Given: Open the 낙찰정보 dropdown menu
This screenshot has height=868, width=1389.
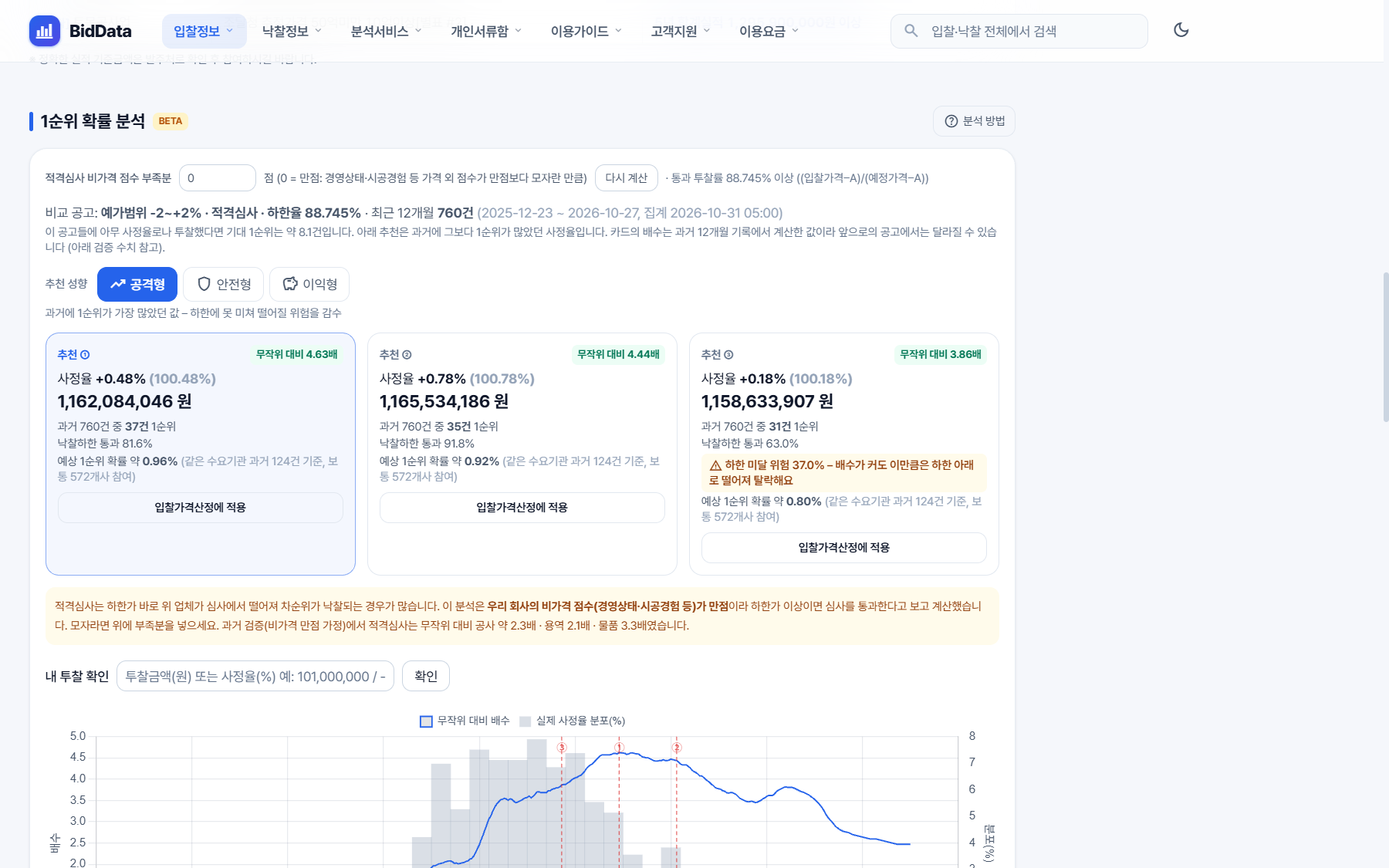Looking at the screenshot, I should [292, 31].
